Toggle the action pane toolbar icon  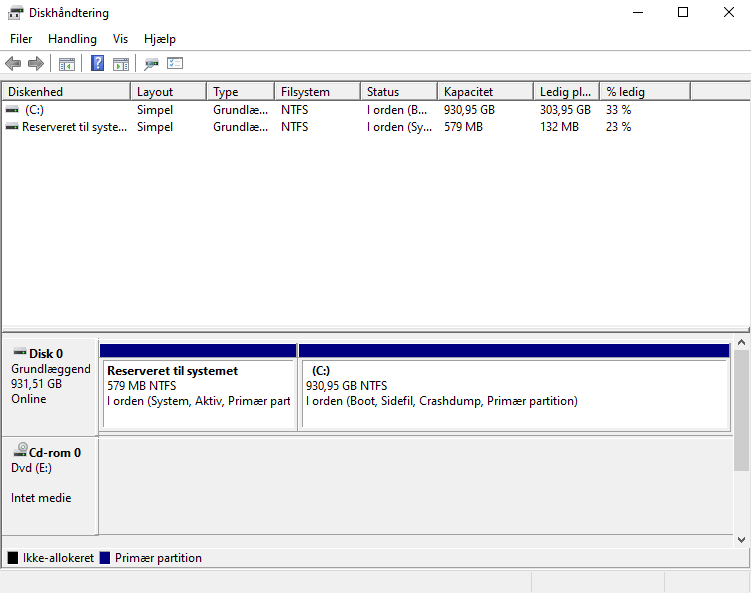pyautogui.click(x=121, y=64)
